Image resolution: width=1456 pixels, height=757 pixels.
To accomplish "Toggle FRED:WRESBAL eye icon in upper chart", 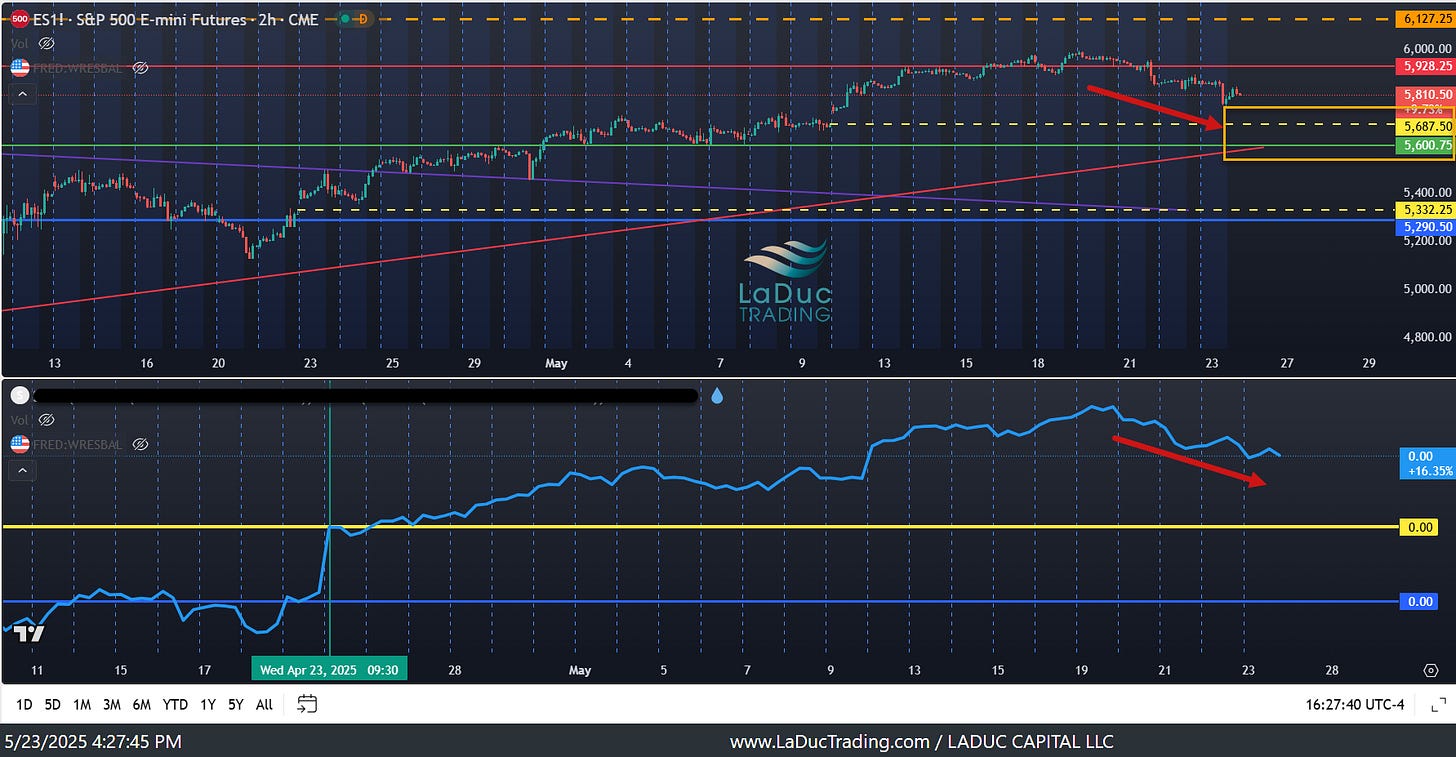I will click(141, 68).
